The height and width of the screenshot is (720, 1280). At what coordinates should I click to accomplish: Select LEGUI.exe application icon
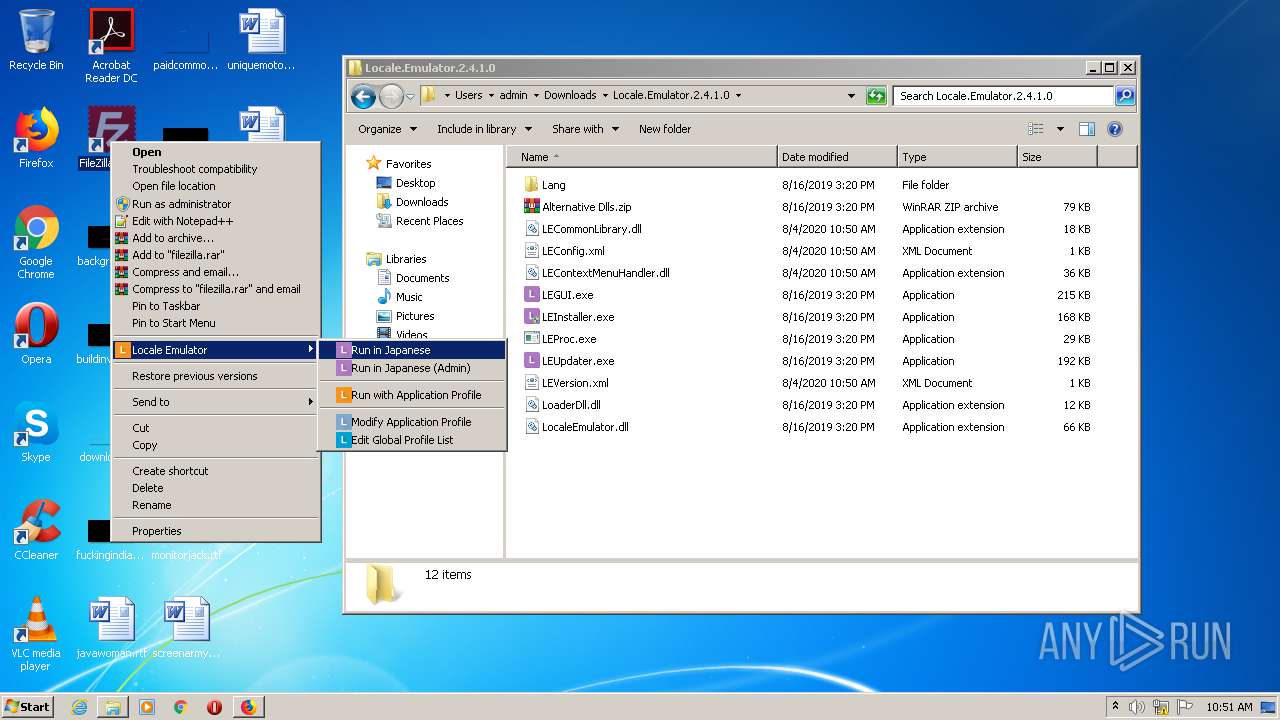532,295
